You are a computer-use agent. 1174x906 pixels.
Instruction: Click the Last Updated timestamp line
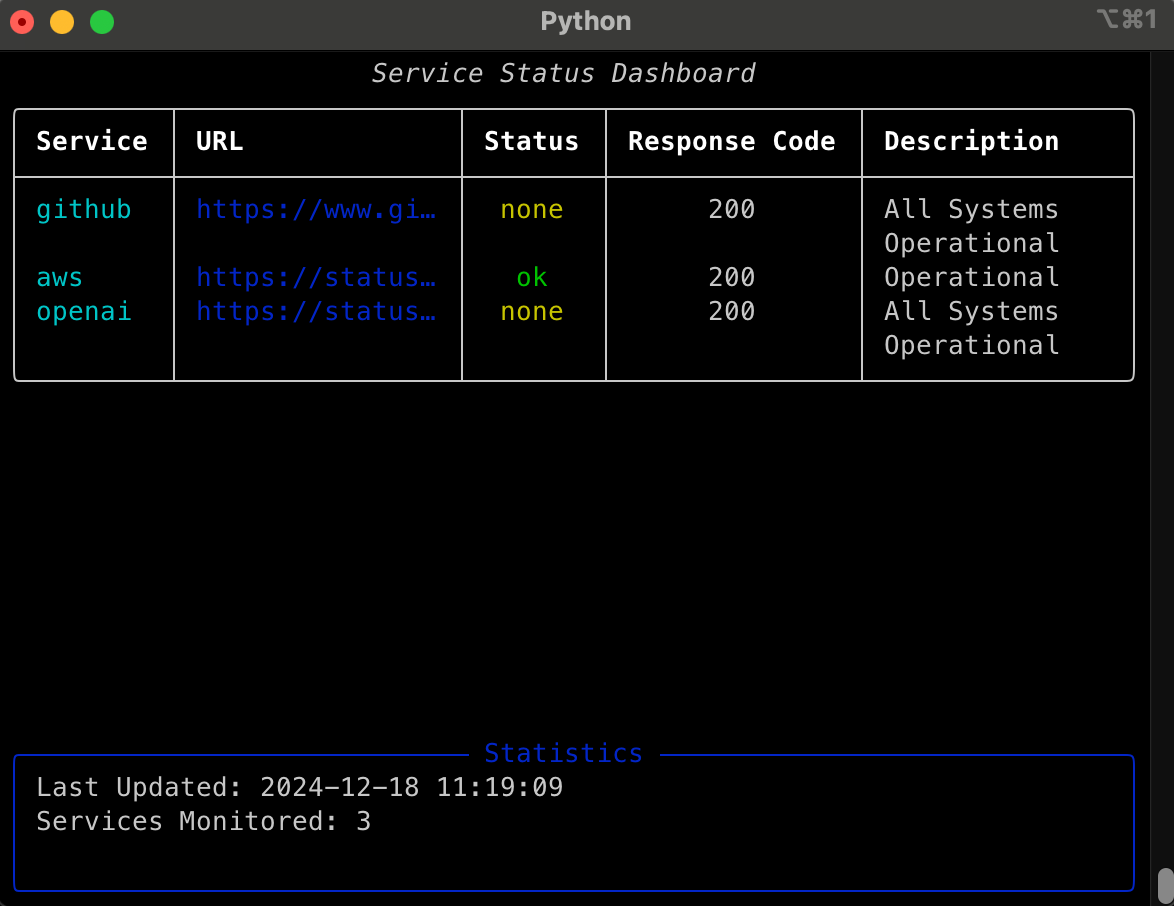(x=299, y=788)
